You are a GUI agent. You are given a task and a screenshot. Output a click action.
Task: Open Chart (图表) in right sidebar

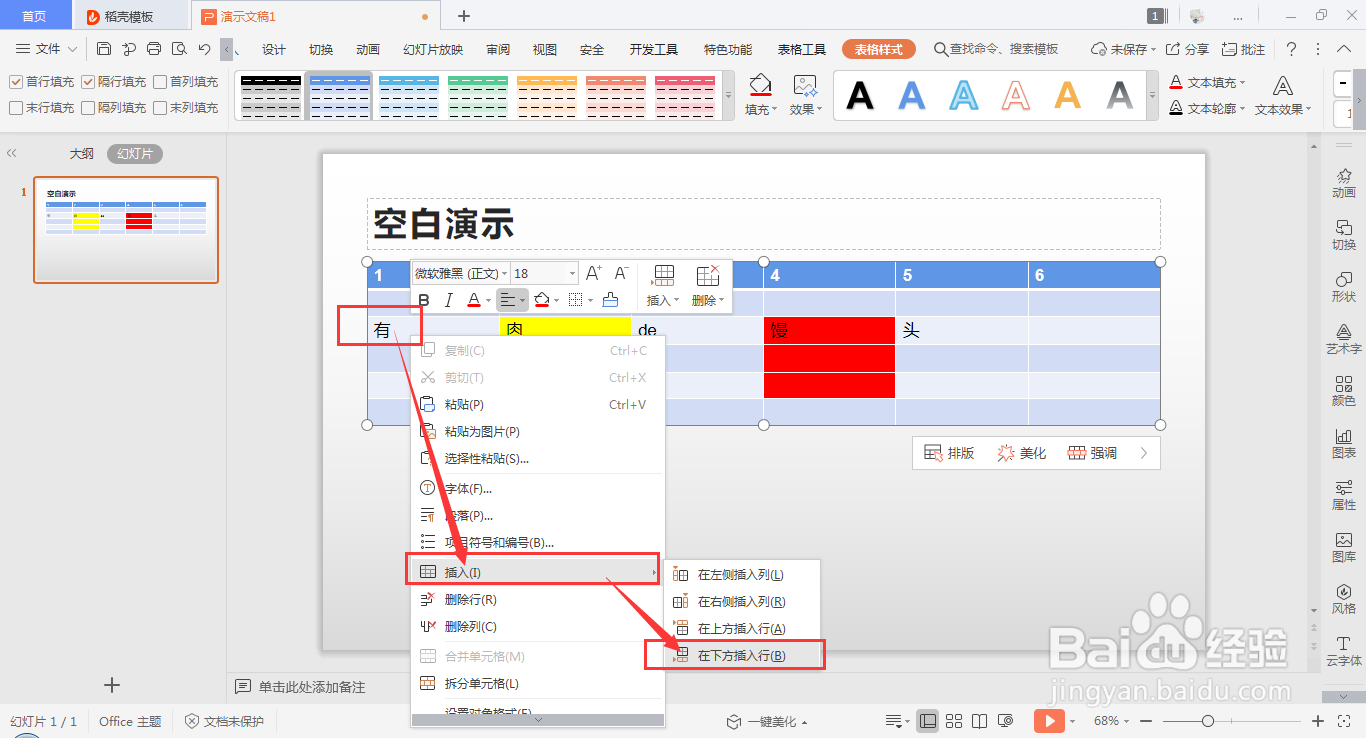click(x=1344, y=442)
